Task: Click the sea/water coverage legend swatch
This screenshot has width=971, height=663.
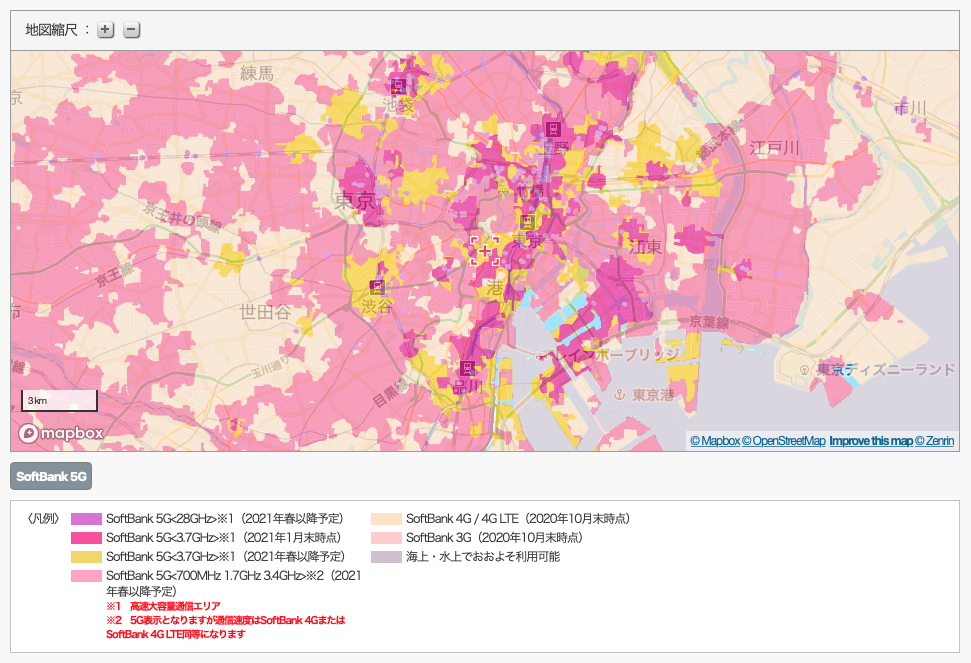Action: tap(386, 557)
